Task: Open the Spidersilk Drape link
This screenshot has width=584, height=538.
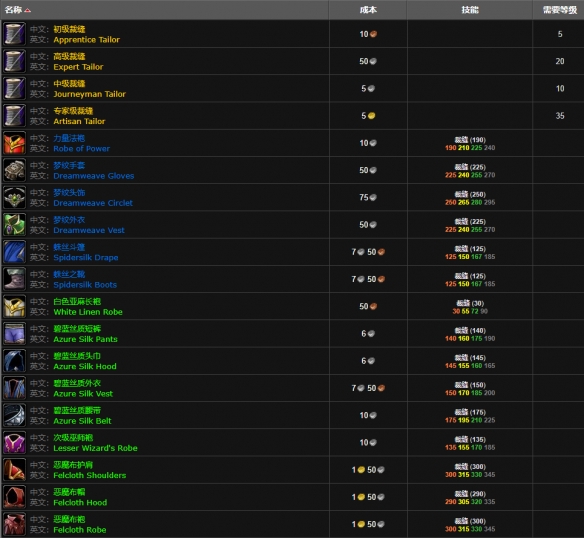Action: [x=86, y=257]
